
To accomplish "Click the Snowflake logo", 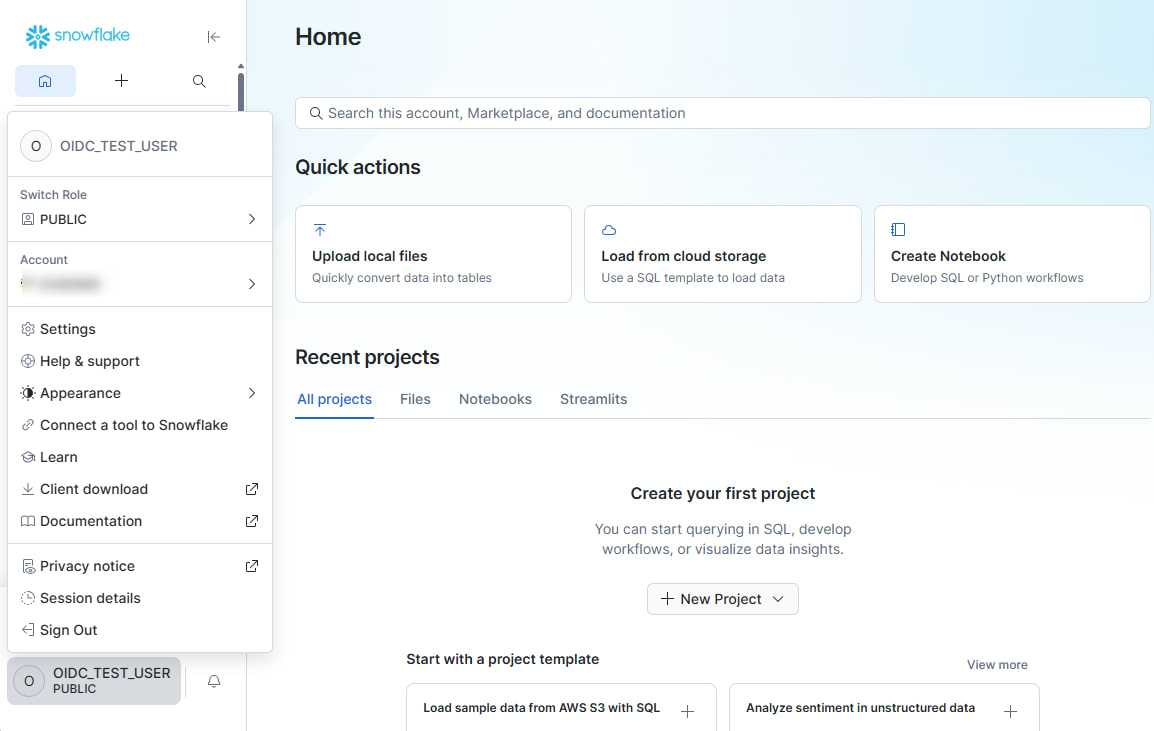I will tap(77, 36).
